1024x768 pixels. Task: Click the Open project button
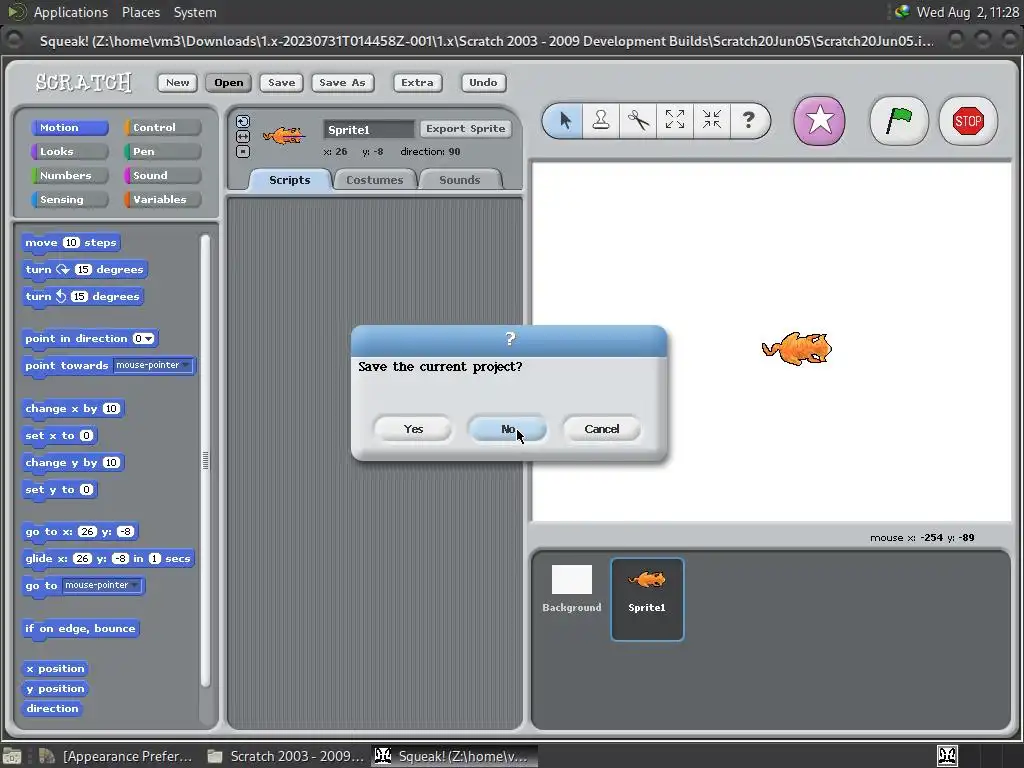(229, 82)
